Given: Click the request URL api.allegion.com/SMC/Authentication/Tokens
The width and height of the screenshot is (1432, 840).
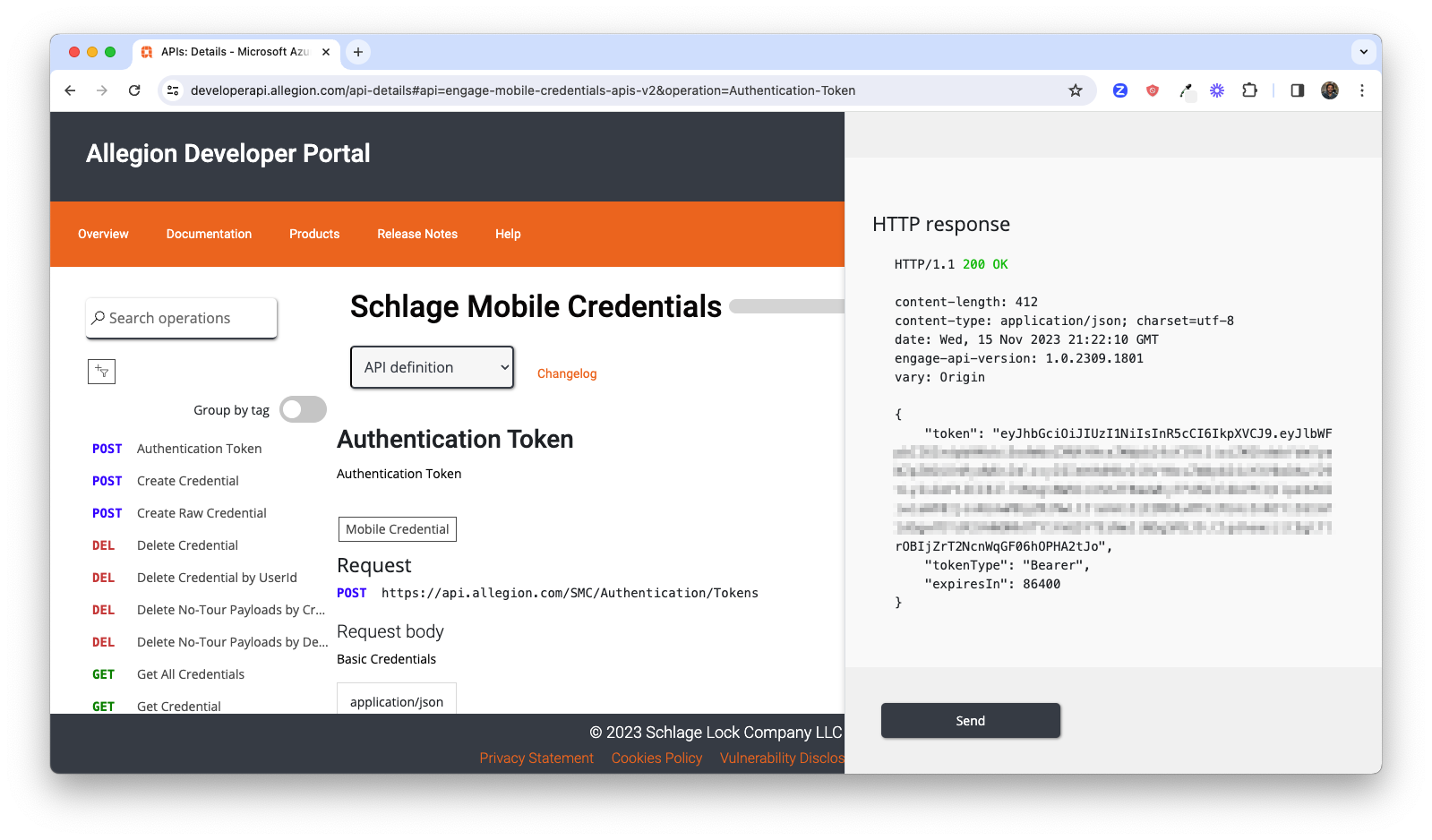Looking at the screenshot, I should pos(570,593).
